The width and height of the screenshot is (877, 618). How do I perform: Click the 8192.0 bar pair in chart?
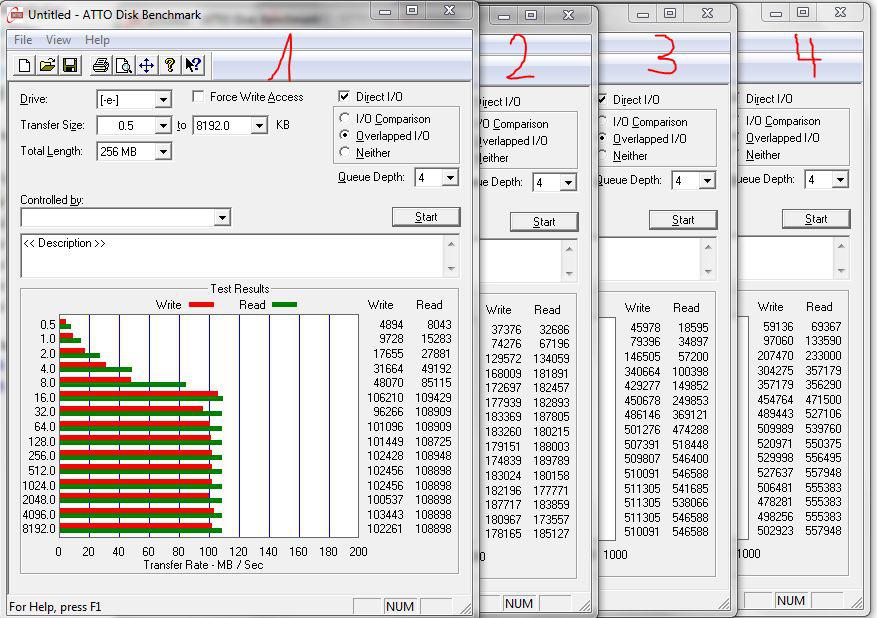click(140, 527)
